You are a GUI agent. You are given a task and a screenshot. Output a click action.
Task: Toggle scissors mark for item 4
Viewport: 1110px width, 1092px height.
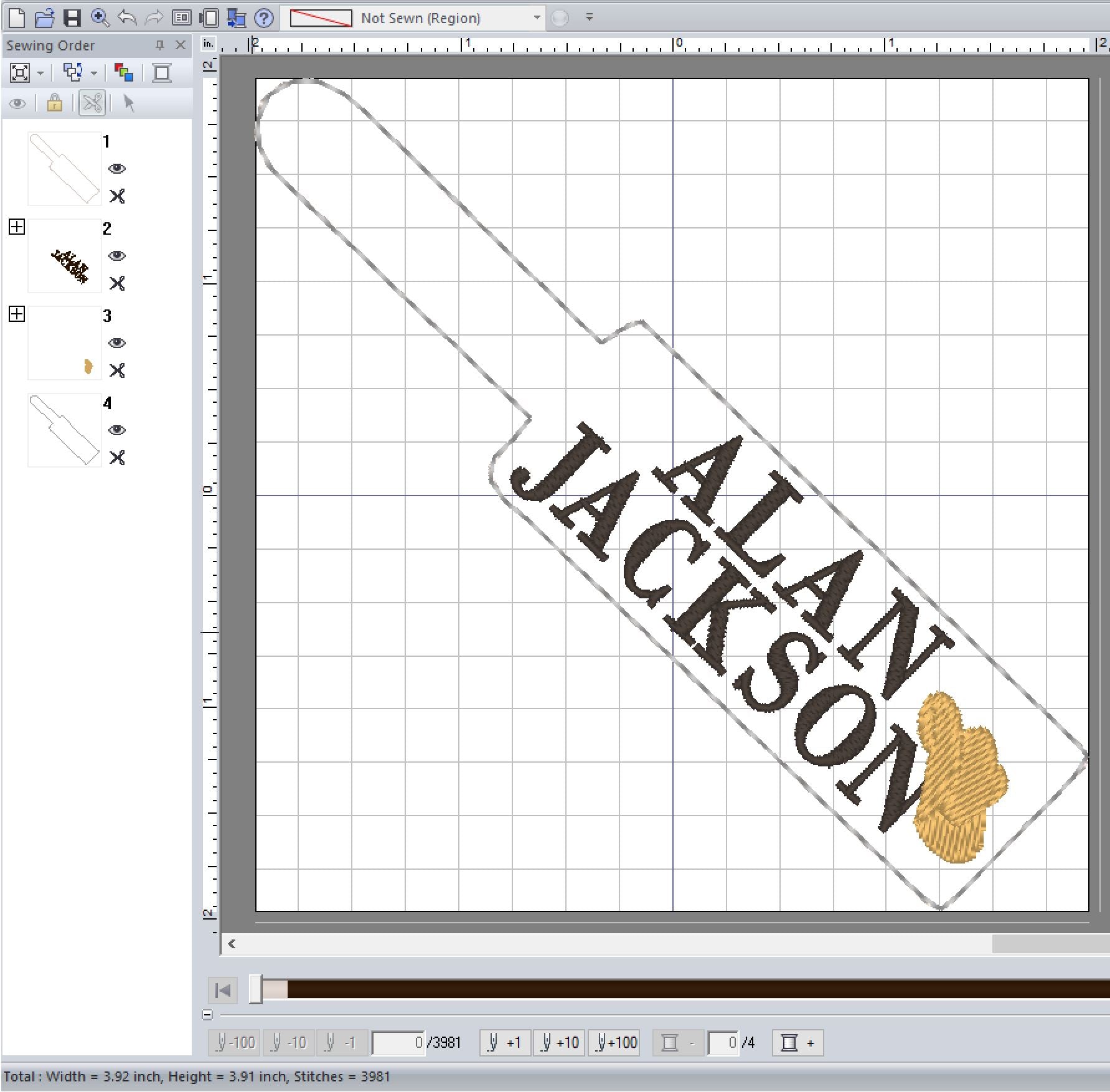[116, 458]
